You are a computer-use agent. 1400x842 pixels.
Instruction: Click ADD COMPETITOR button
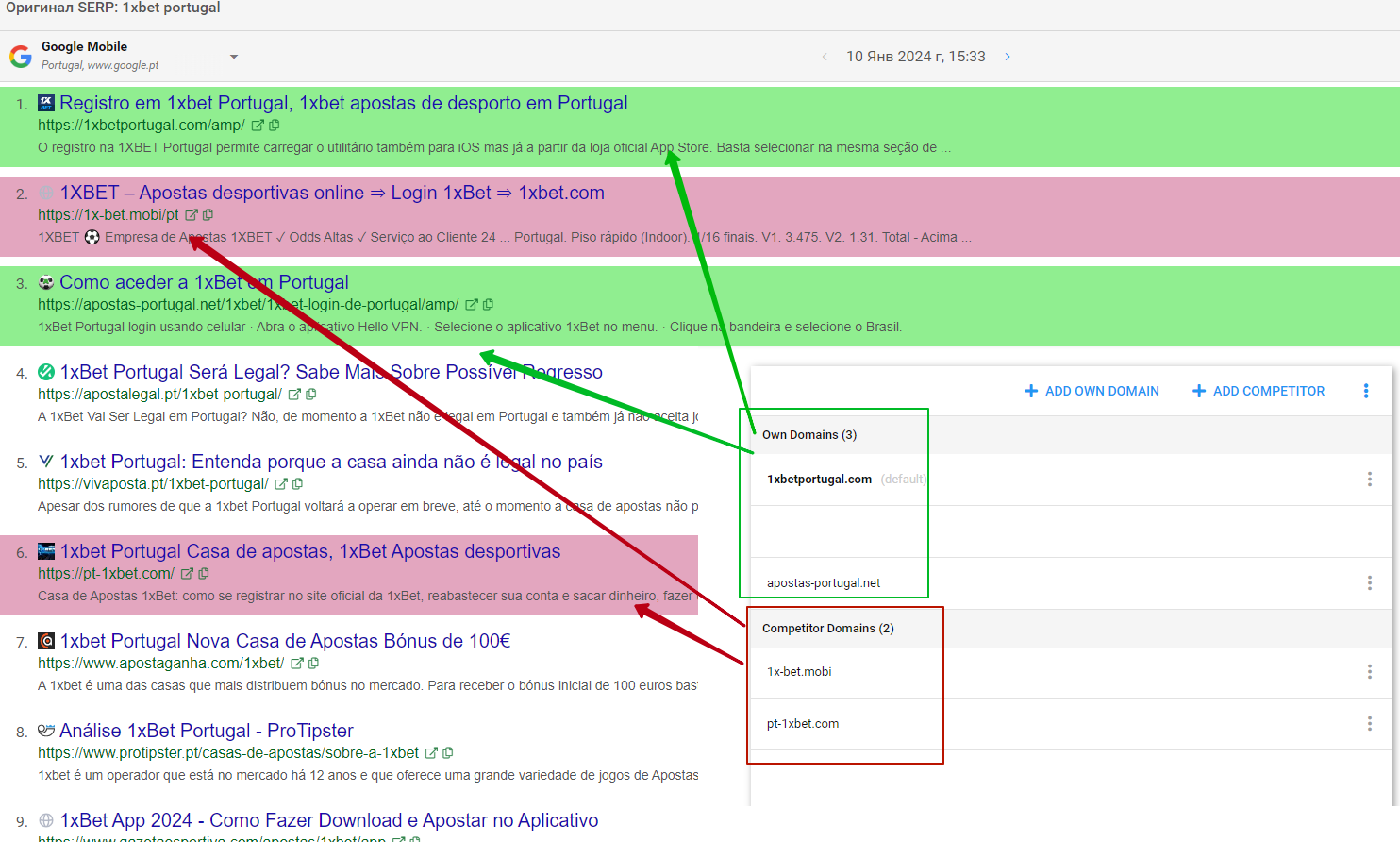coord(1258,391)
